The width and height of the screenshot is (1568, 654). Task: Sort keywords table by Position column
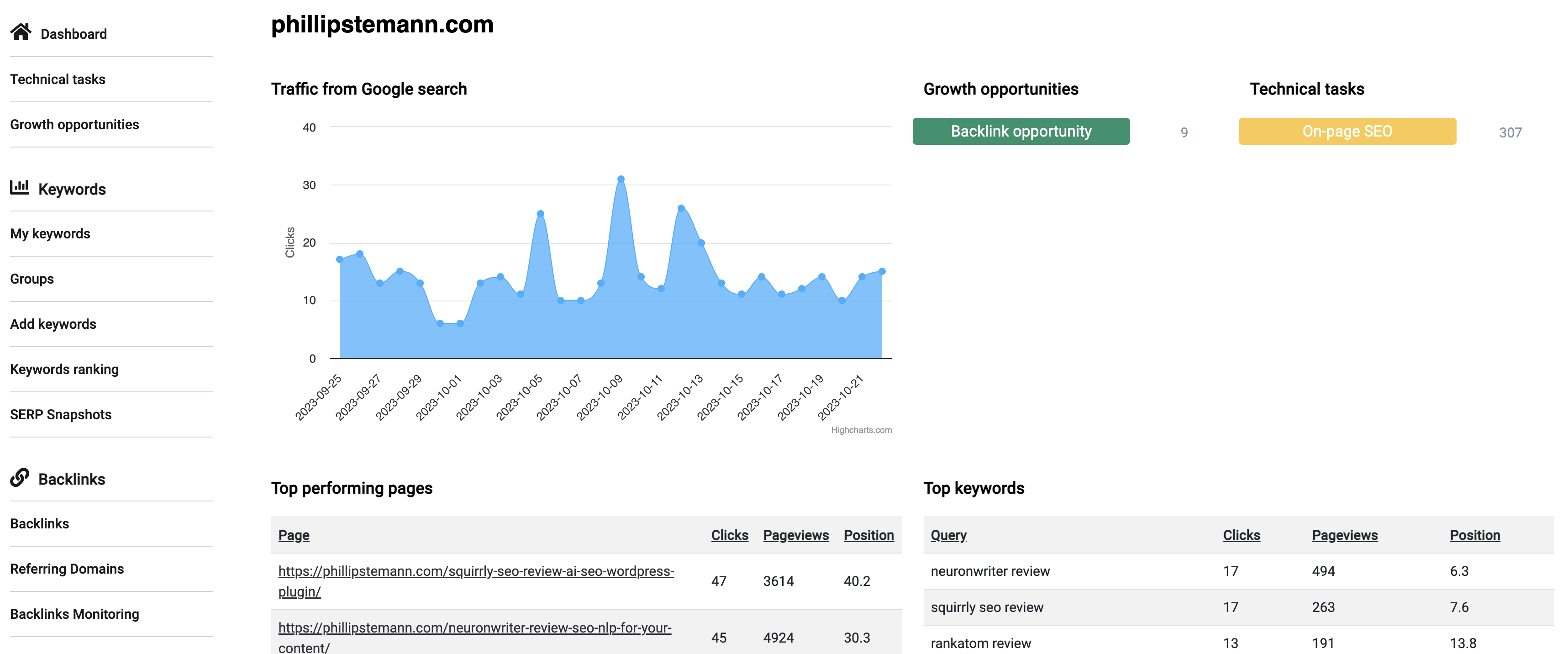(1474, 535)
